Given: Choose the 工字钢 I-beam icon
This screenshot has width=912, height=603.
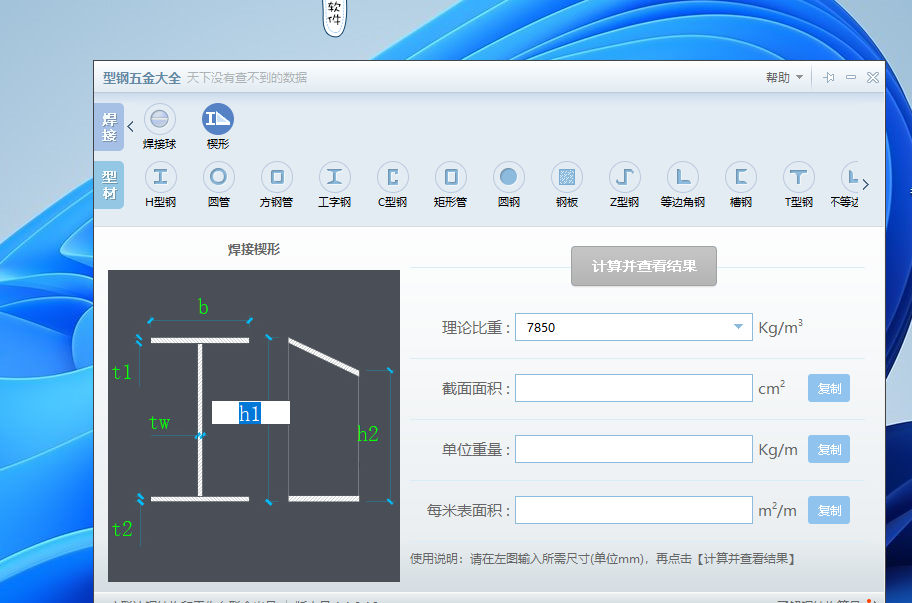Looking at the screenshot, I should (334, 177).
